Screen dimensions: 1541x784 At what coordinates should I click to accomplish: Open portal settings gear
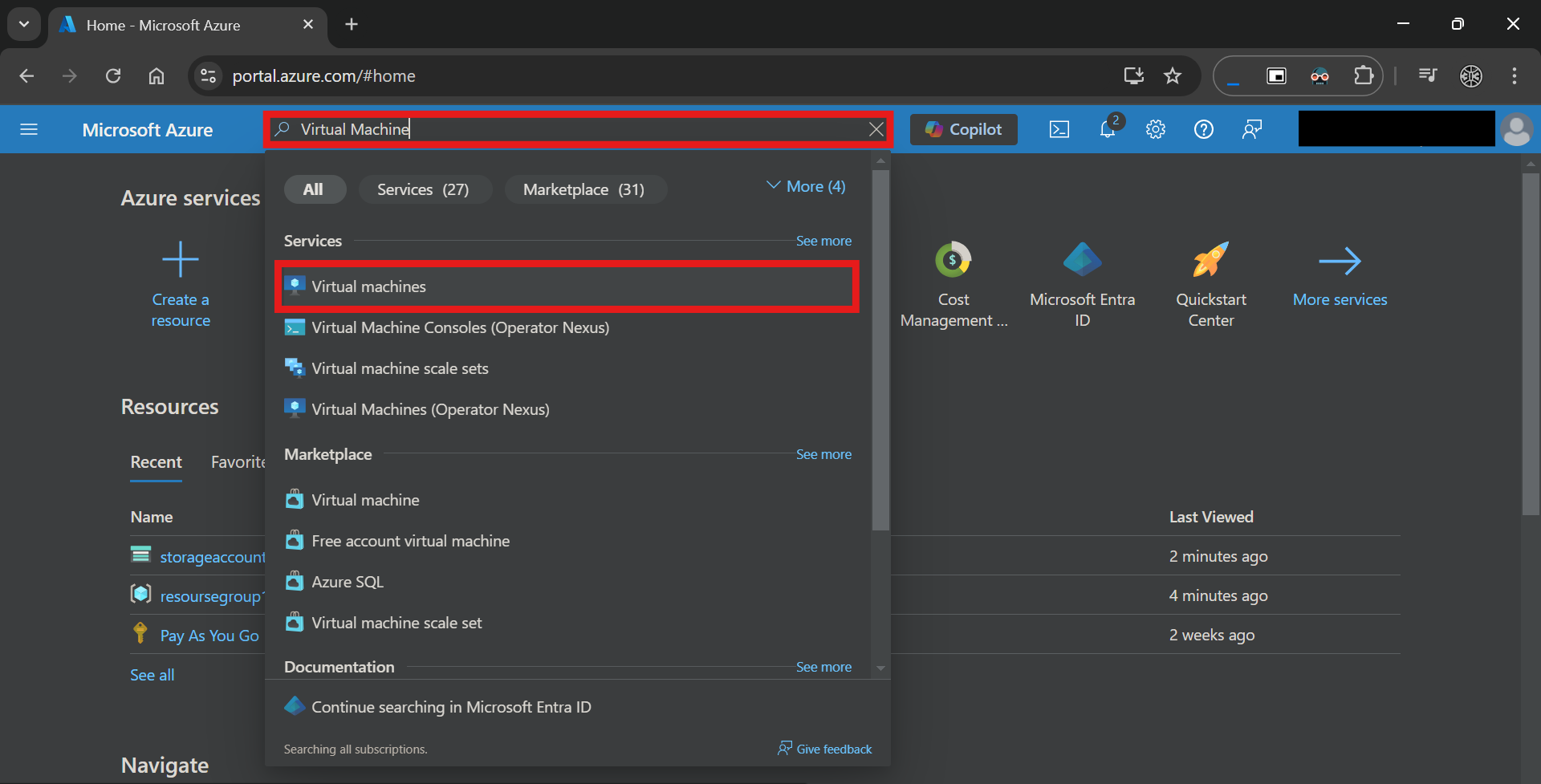pos(1156,129)
